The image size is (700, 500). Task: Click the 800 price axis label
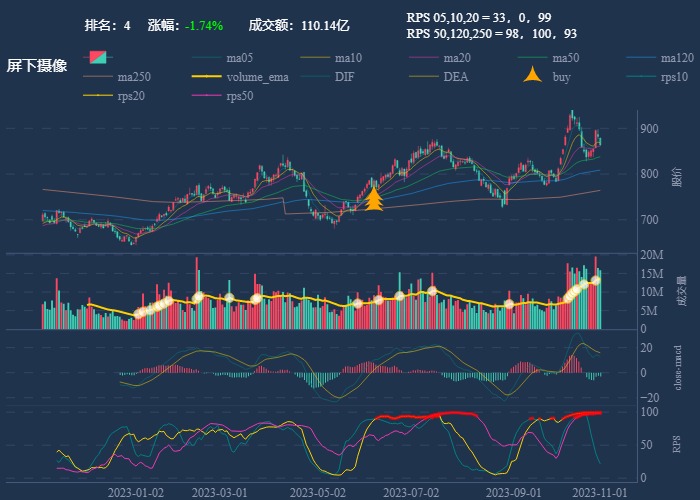point(649,174)
